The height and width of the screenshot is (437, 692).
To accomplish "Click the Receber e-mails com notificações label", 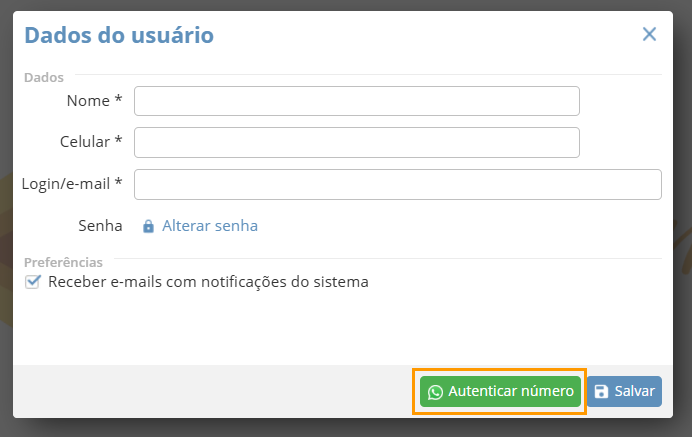I will (208, 282).
